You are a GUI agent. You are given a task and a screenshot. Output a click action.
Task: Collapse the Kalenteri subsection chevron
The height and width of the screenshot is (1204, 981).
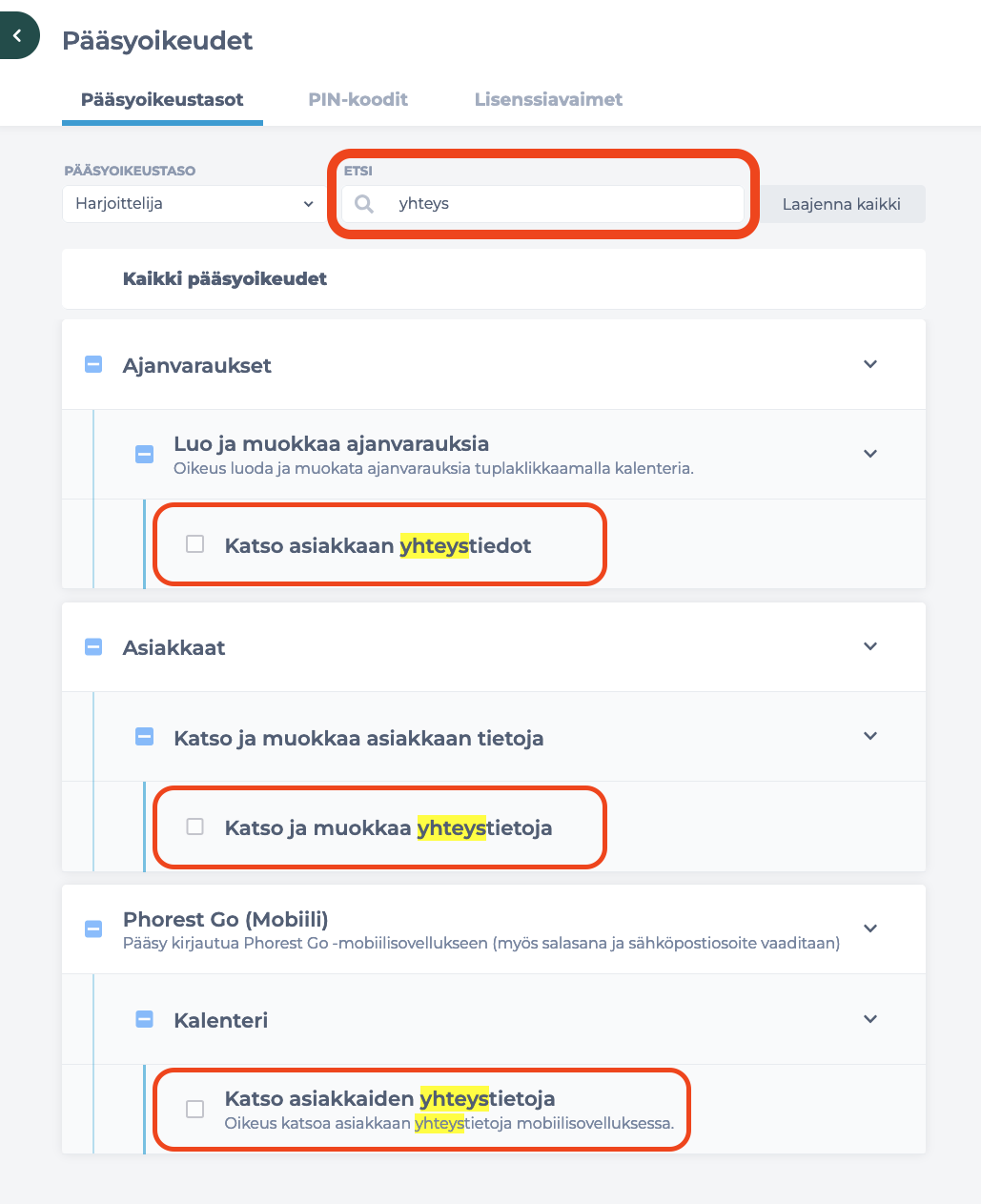(x=869, y=1019)
